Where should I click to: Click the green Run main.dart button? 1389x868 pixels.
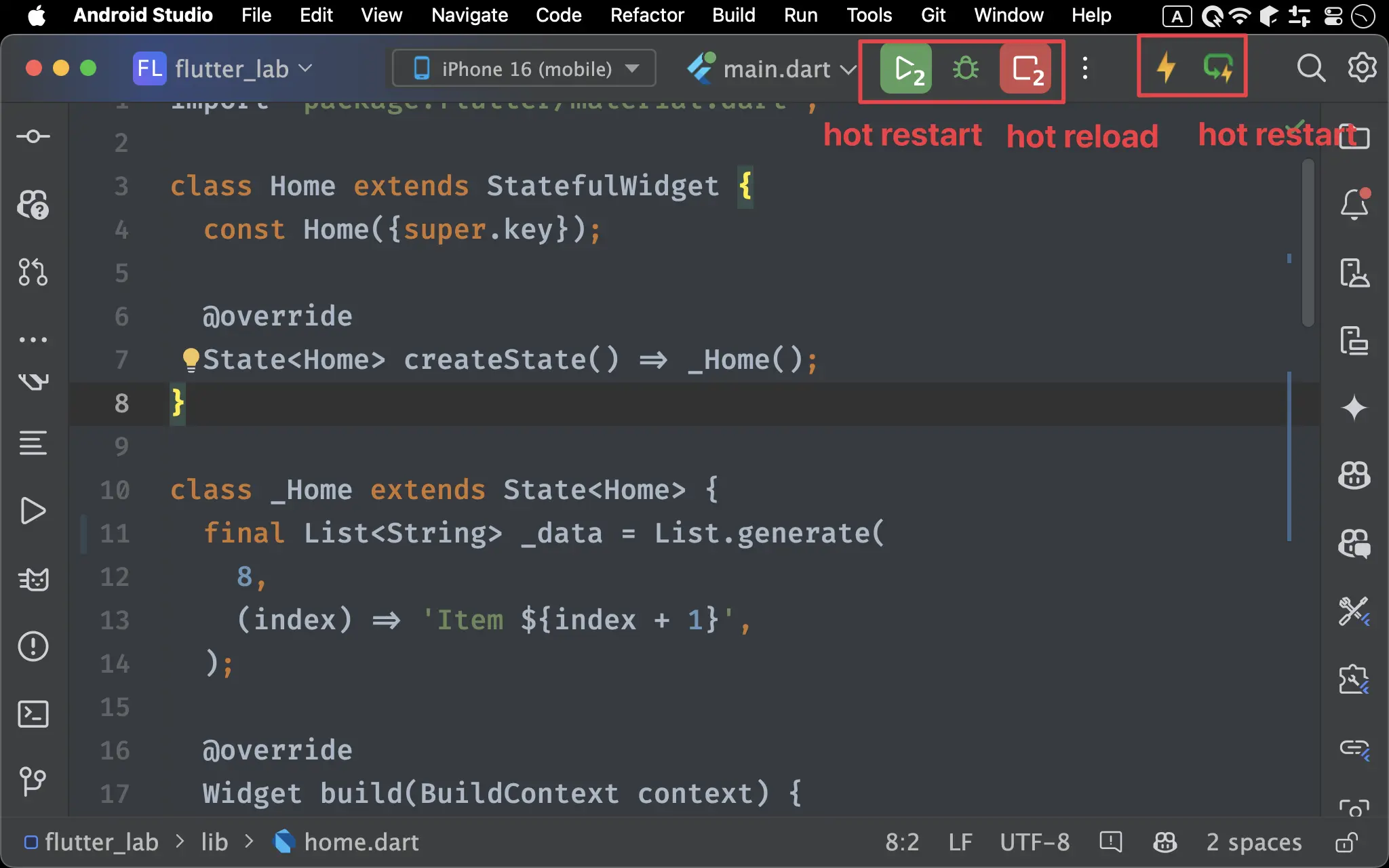point(906,68)
